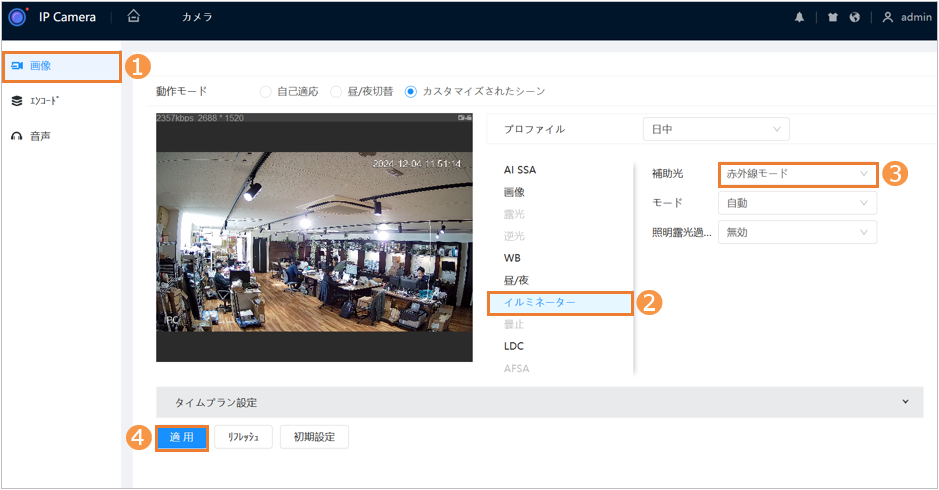Click the 初期設定 default button
The width and height of the screenshot is (939, 490).
click(315, 438)
